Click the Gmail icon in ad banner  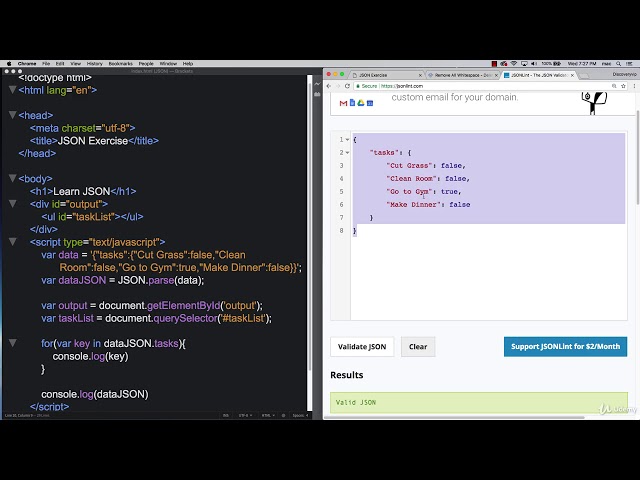[343, 103]
